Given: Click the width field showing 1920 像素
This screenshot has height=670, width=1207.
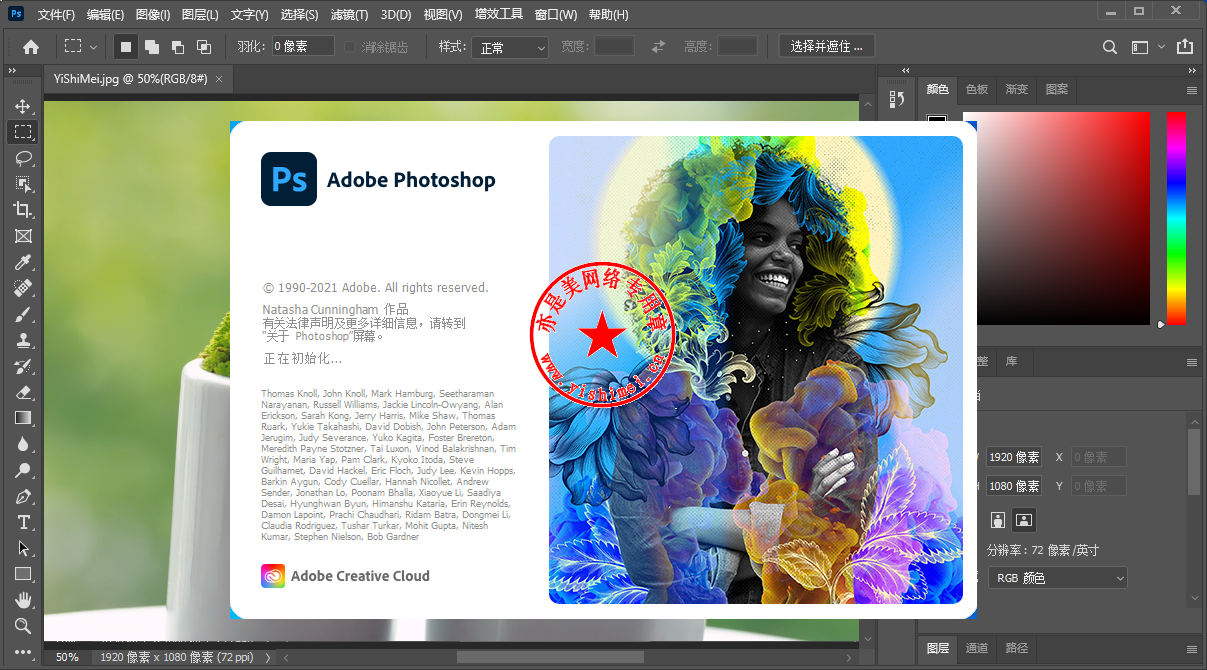Looking at the screenshot, I should coord(1014,457).
